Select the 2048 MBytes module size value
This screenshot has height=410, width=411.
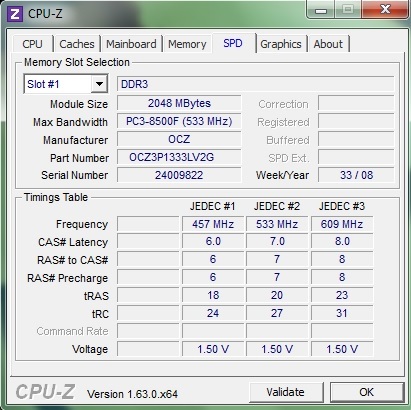pyautogui.click(x=179, y=103)
